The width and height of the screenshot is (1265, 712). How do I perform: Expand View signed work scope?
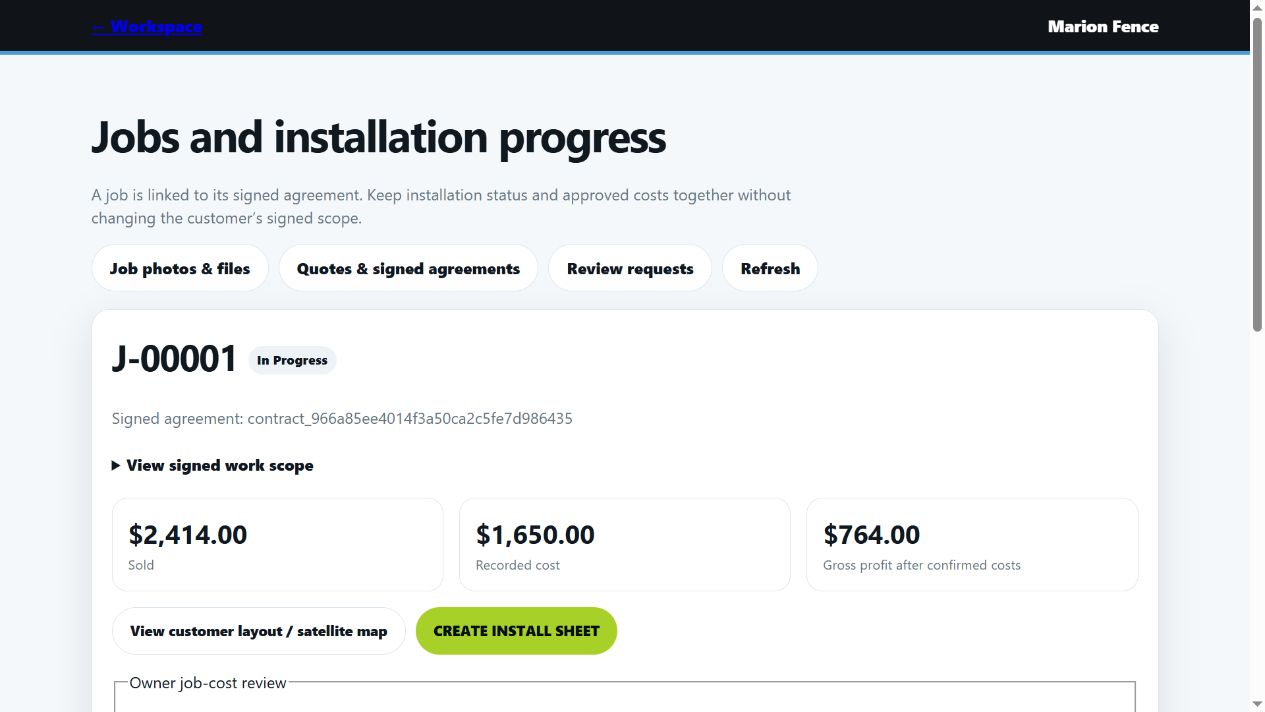(213, 465)
